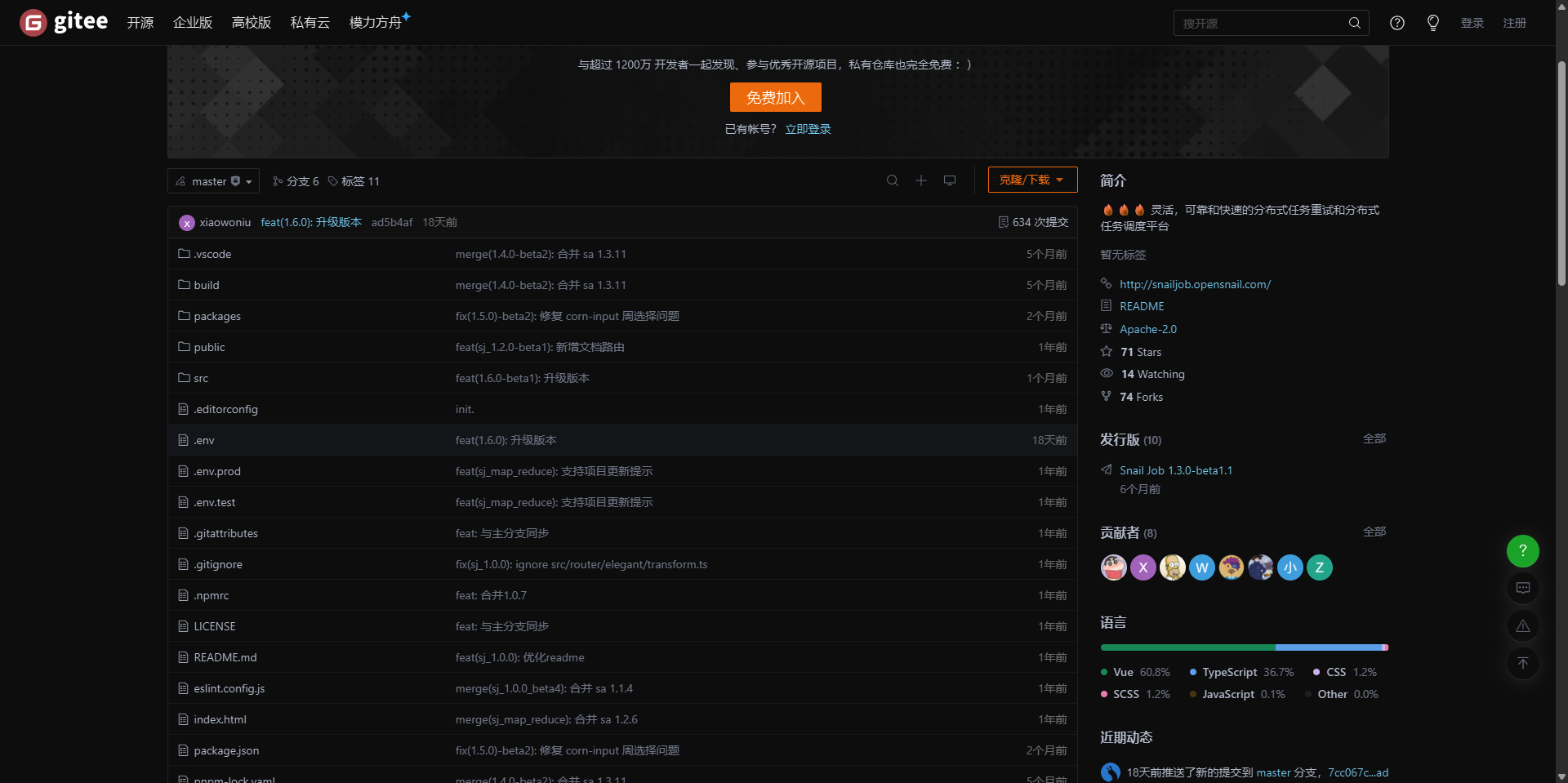Open Web IDE monitor icon
This screenshot has height=783, width=1568.
click(x=950, y=180)
